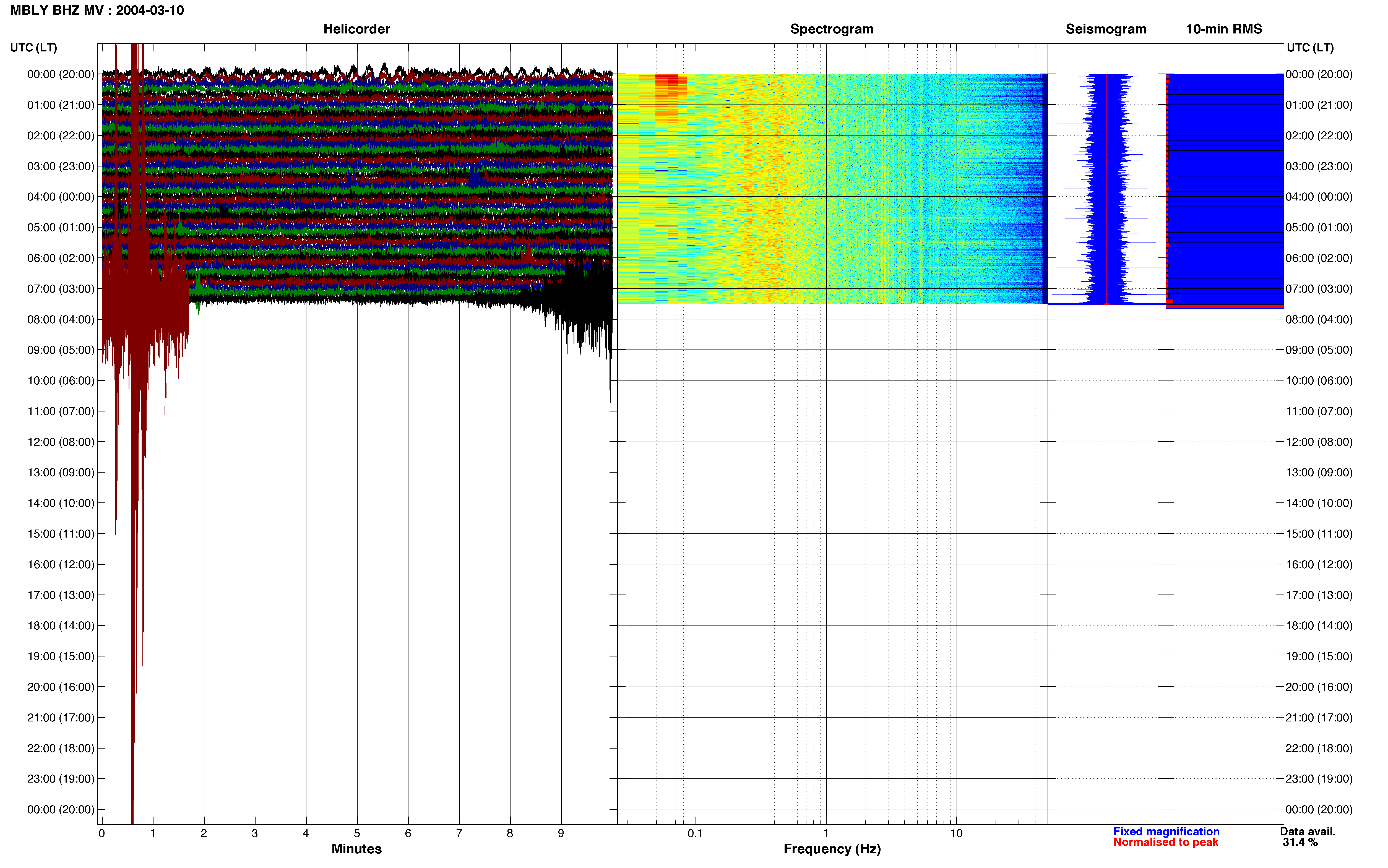
Task: Select the "Helicorder" panel title
Action: (x=356, y=29)
